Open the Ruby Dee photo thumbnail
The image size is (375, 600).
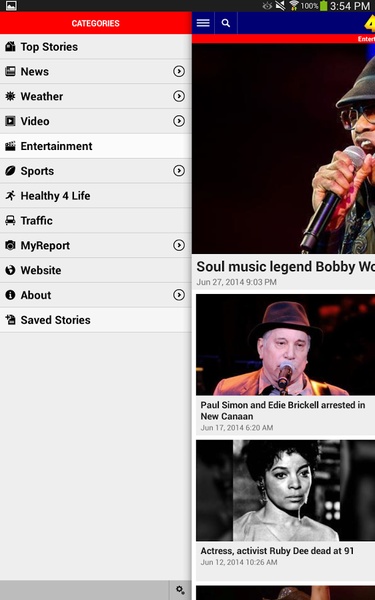point(285,490)
